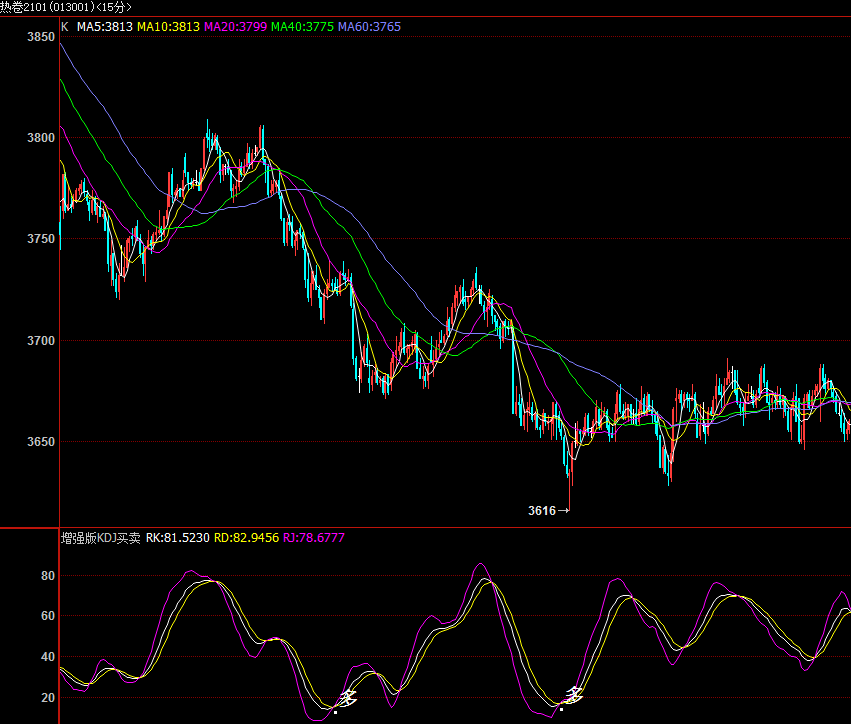
Task: Click the RK:81.5230 value
Action: tap(177, 538)
